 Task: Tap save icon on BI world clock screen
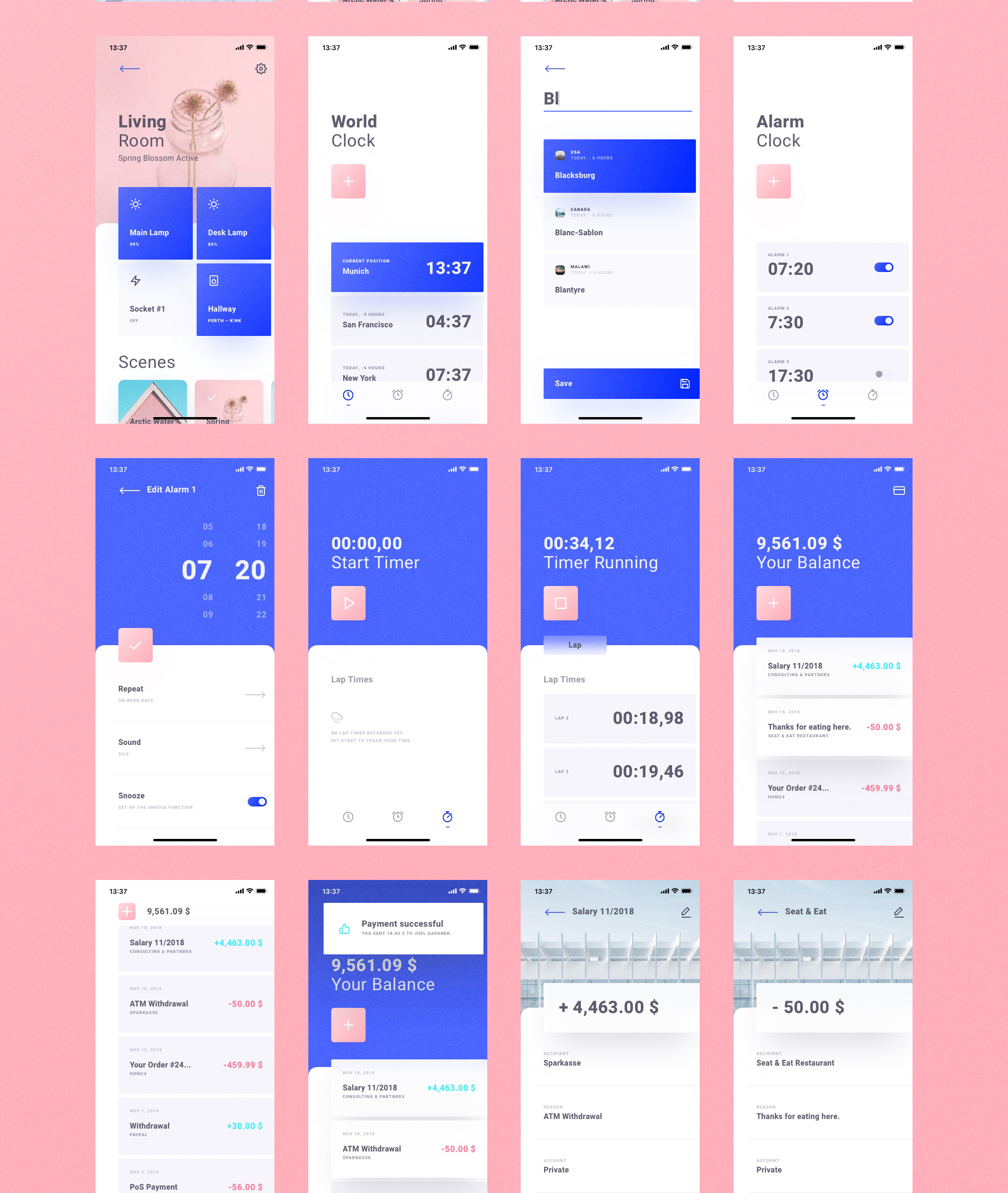point(682,383)
